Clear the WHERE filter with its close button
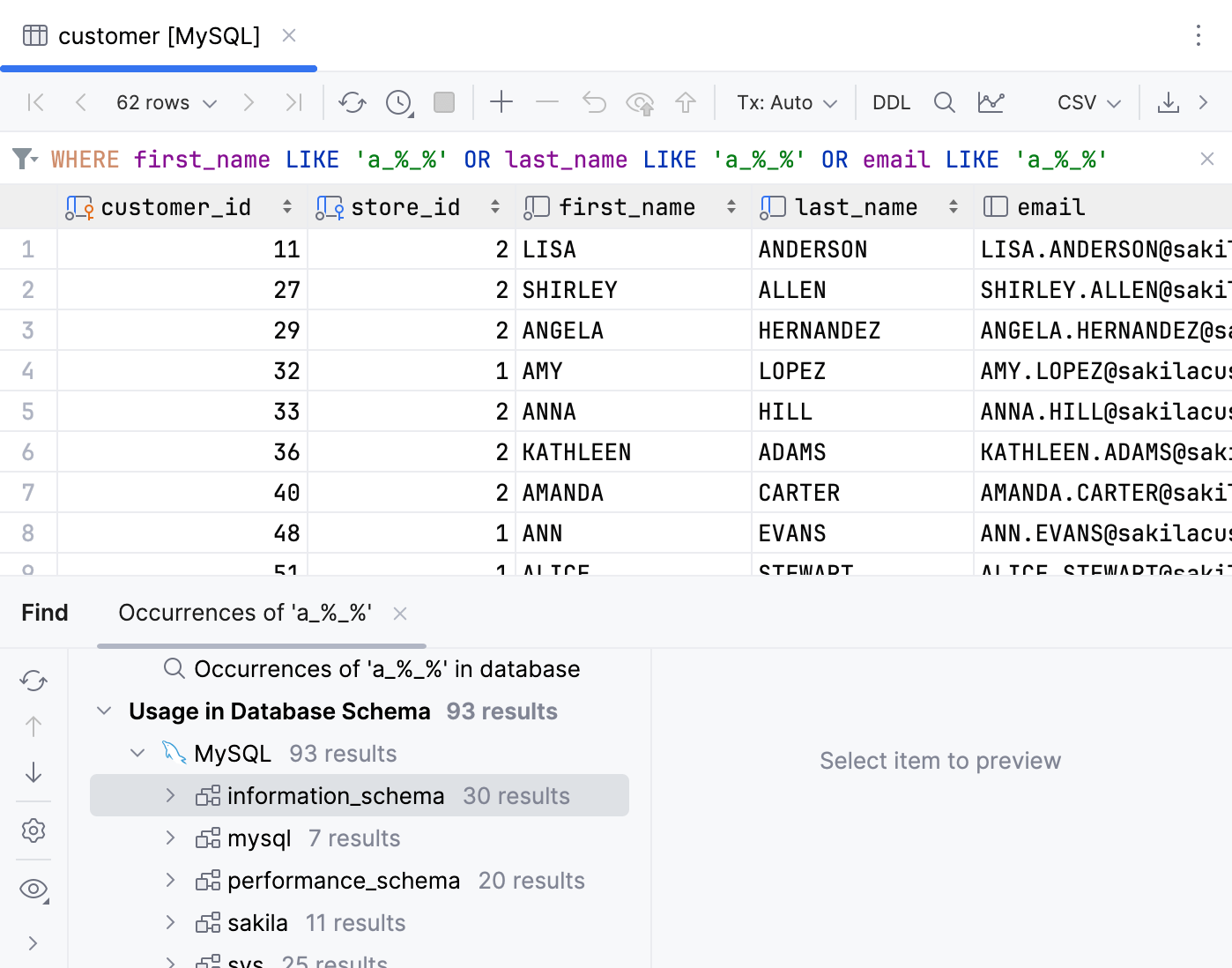 tap(1206, 159)
